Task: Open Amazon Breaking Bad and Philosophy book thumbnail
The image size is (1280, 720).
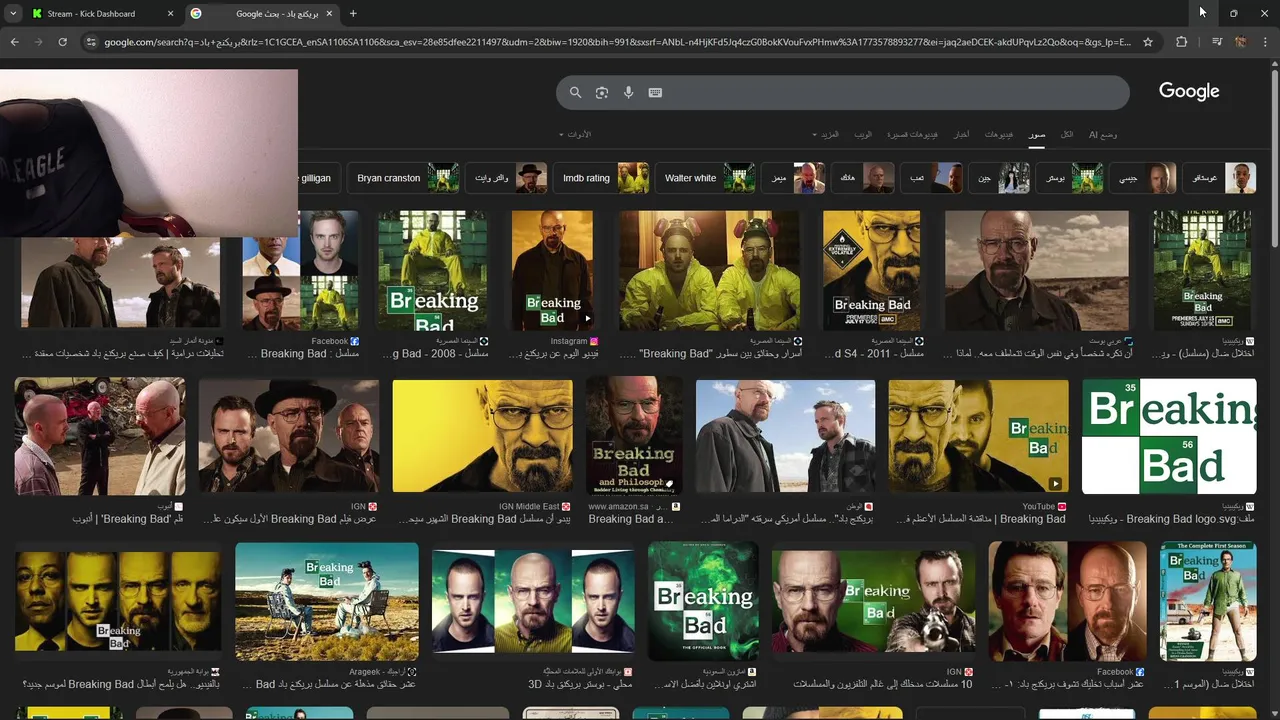Action: 634,436
